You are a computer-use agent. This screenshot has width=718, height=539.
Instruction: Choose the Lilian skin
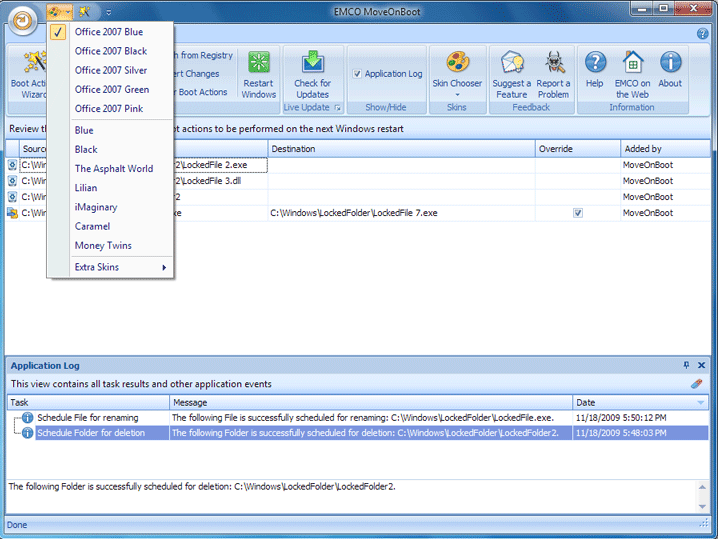[x=110, y=188]
